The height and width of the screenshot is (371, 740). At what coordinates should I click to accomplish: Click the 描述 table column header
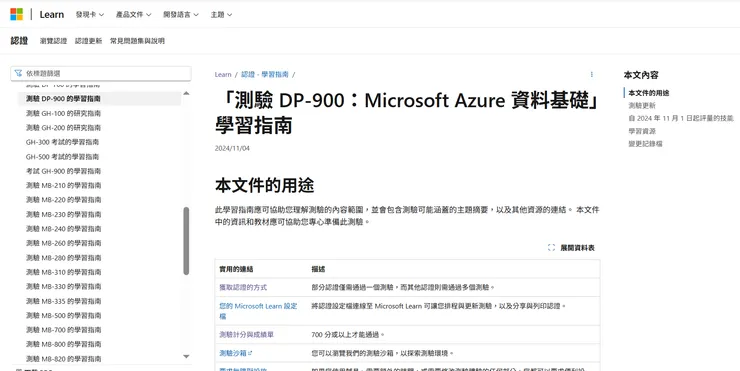tap(318, 269)
